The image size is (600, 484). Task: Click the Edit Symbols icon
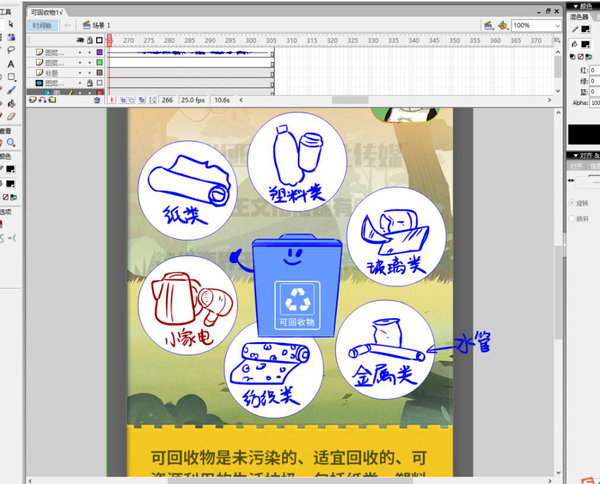coord(504,24)
